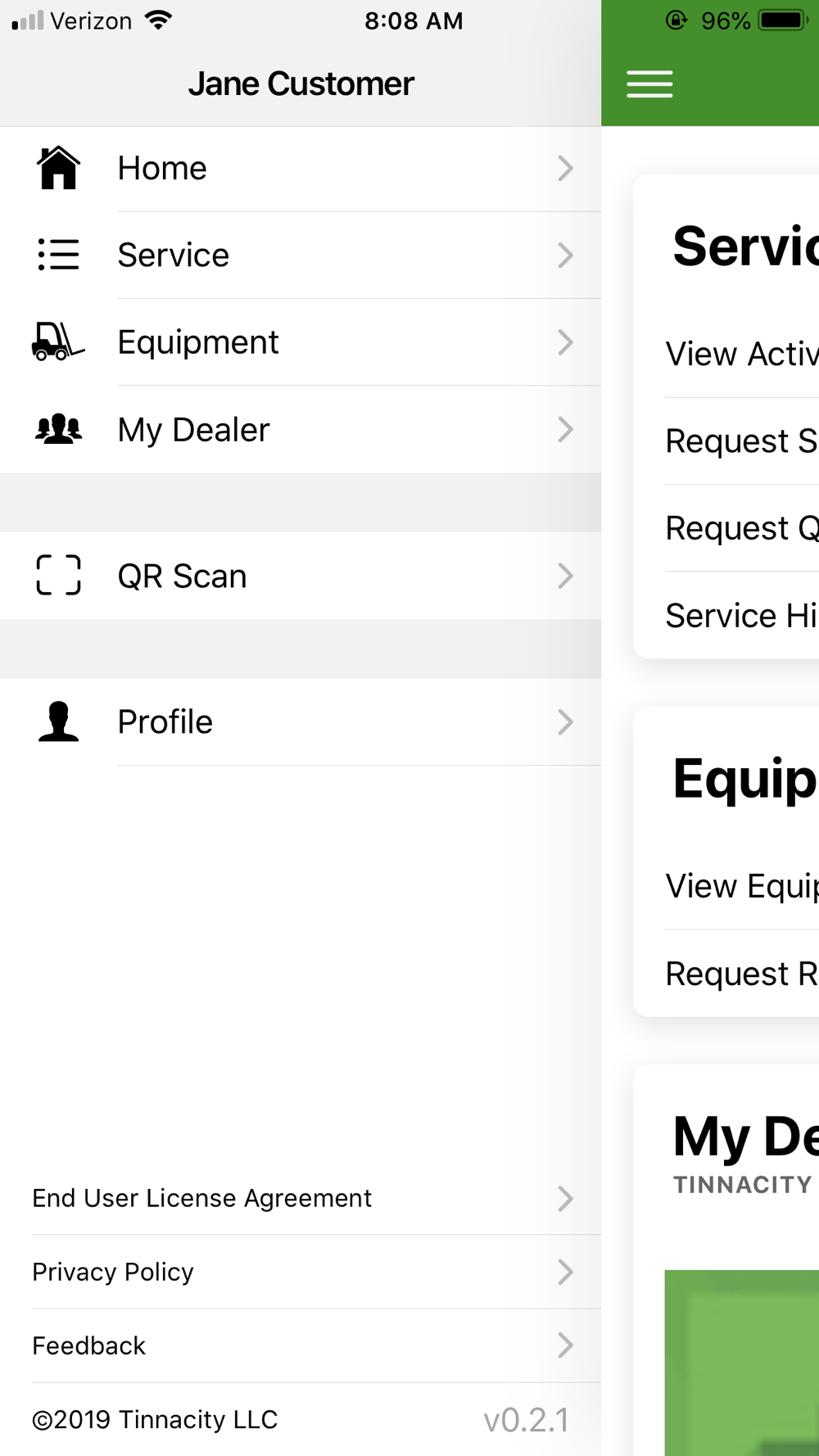Tap the Home house icon
This screenshot has width=819, height=1456.
pyautogui.click(x=58, y=169)
